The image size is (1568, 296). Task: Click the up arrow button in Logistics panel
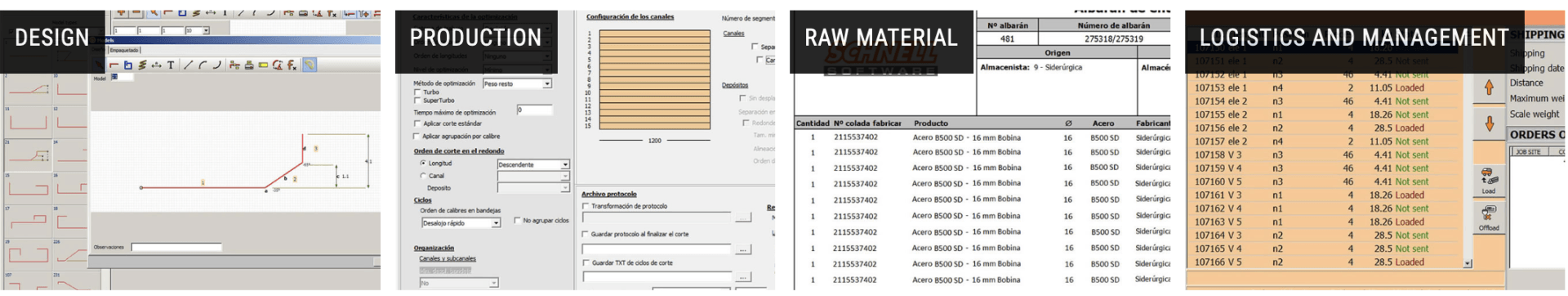pos(1489,87)
